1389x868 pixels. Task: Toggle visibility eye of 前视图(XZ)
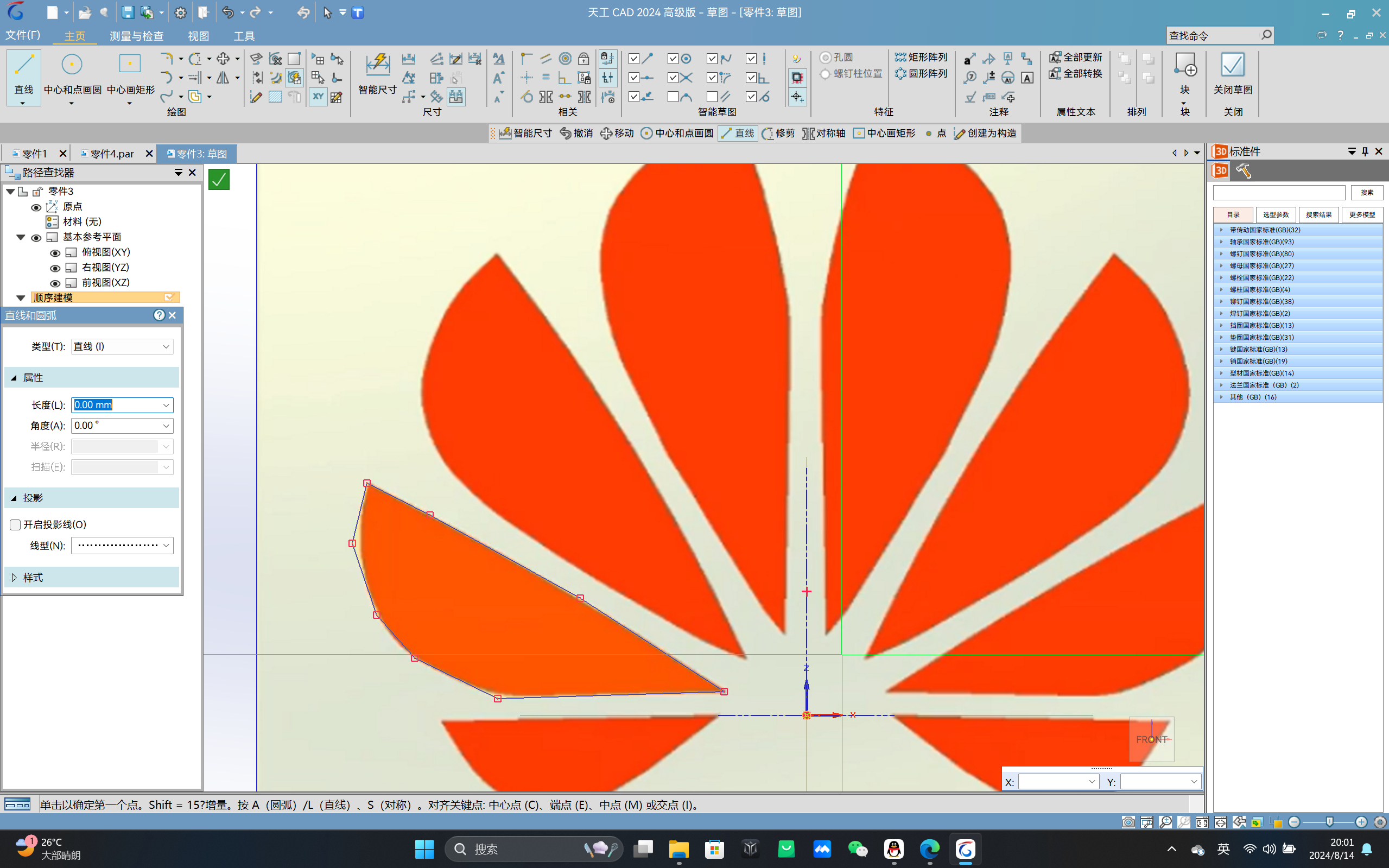point(55,283)
